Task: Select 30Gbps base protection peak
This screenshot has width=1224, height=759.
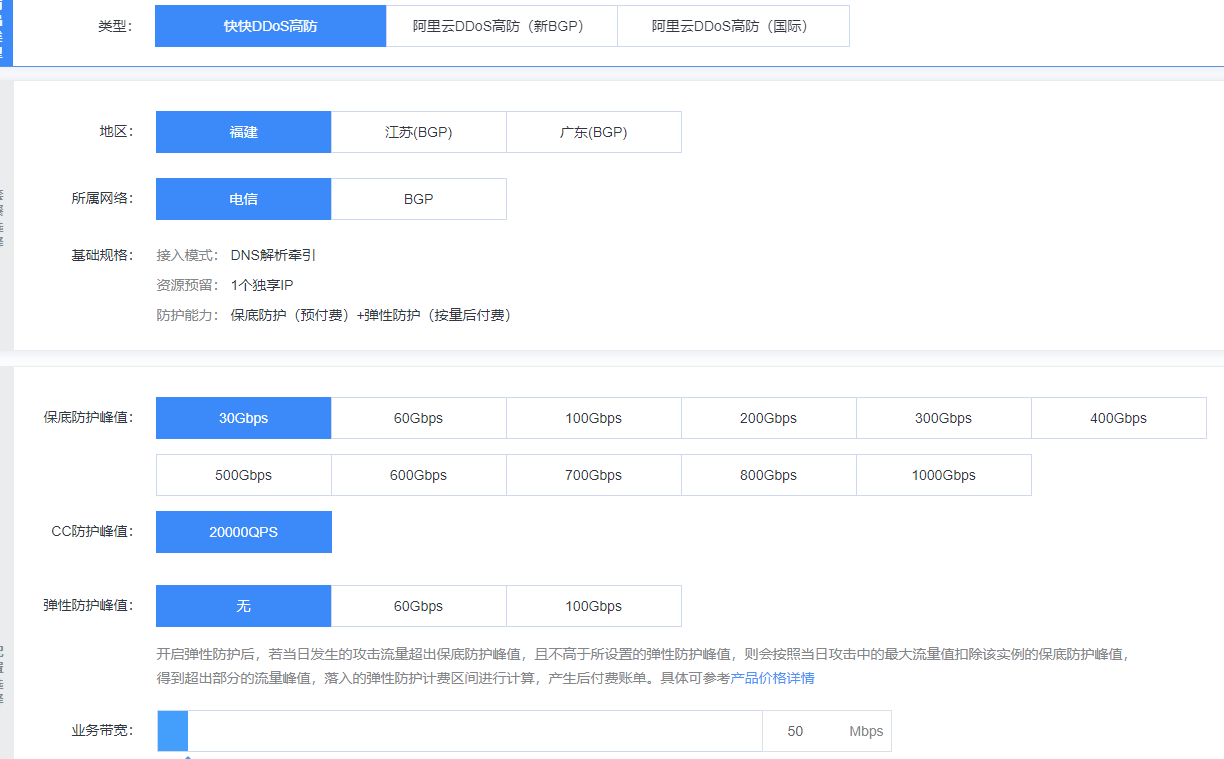Action: 243,418
